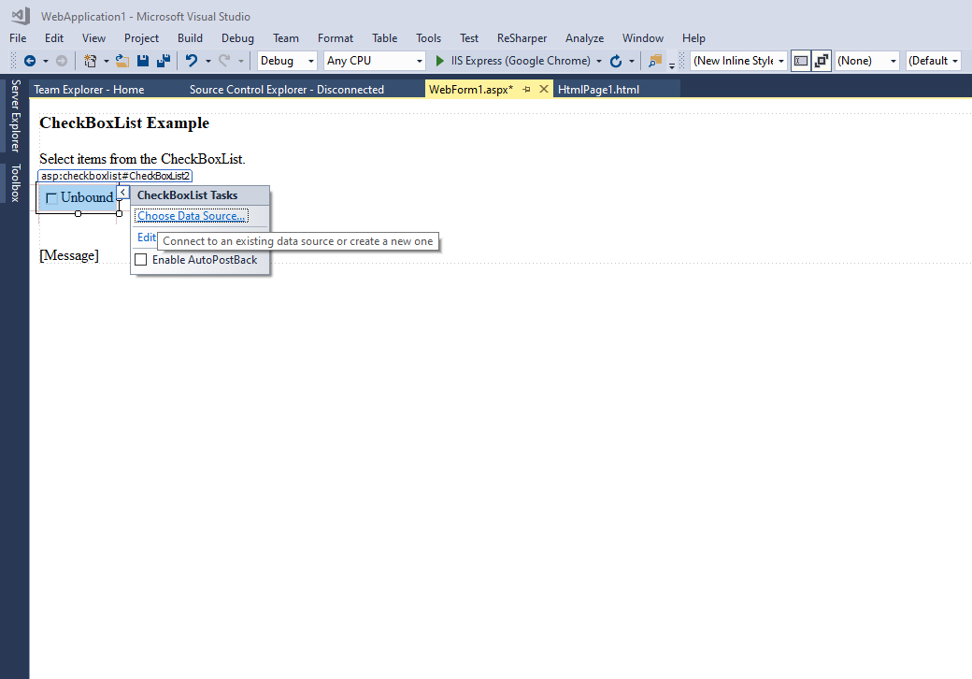Image resolution: width=972 pixels, height=679 pixels.
Task: Click the asp:checkboxlist#CheckBoxList2 tag label
Action: tap(114, 175)
